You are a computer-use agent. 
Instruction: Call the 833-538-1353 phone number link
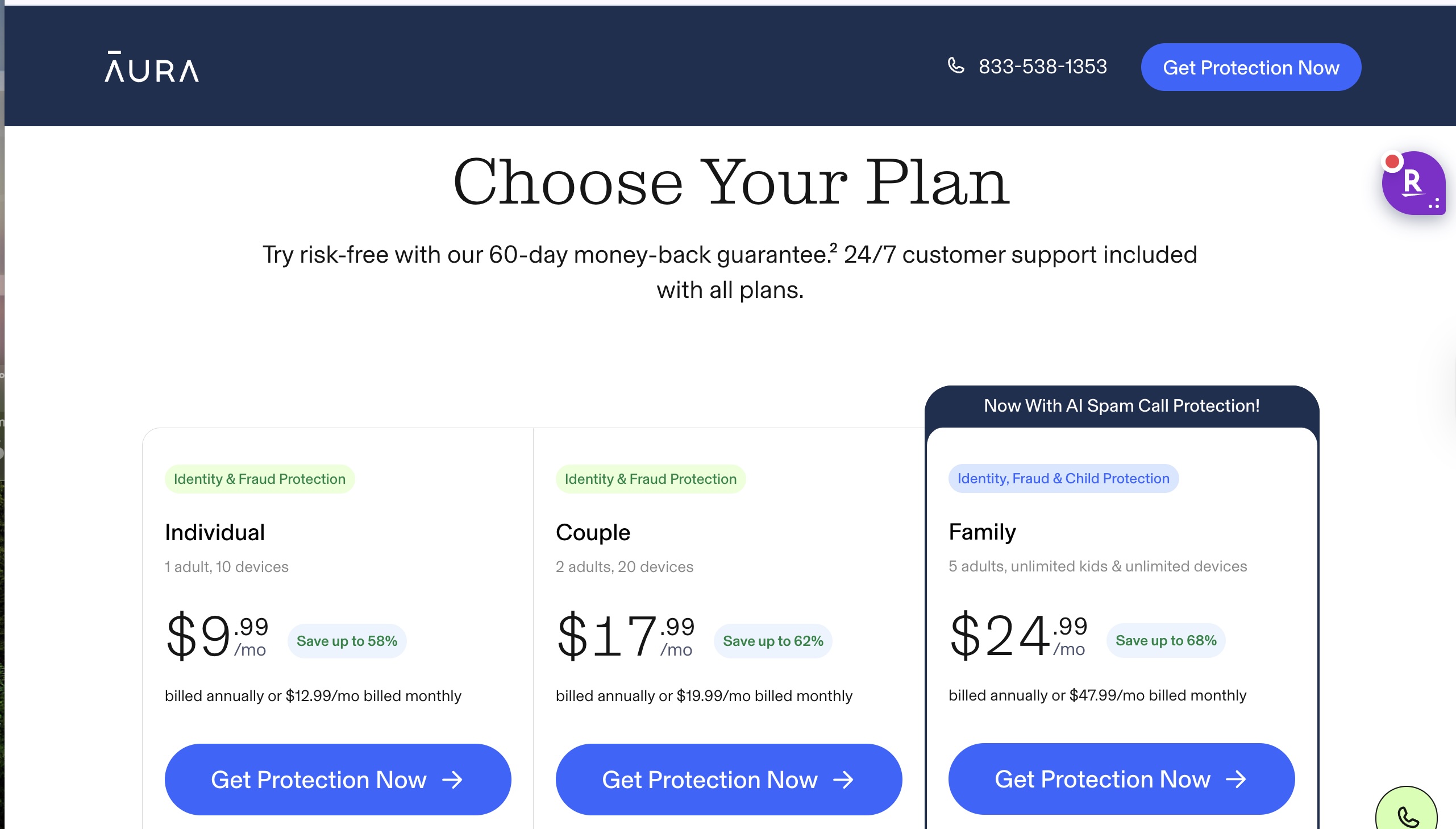(1042, 67)
